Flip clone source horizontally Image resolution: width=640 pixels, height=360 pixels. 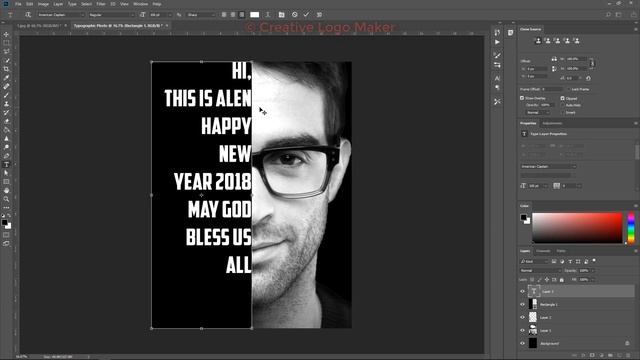554,59
